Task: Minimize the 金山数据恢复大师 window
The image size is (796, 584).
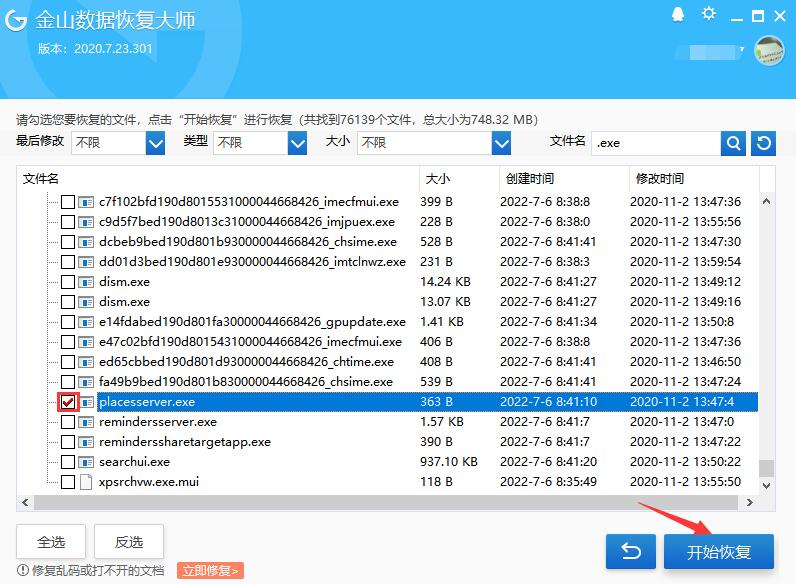Action: click(x=737, y=17)
